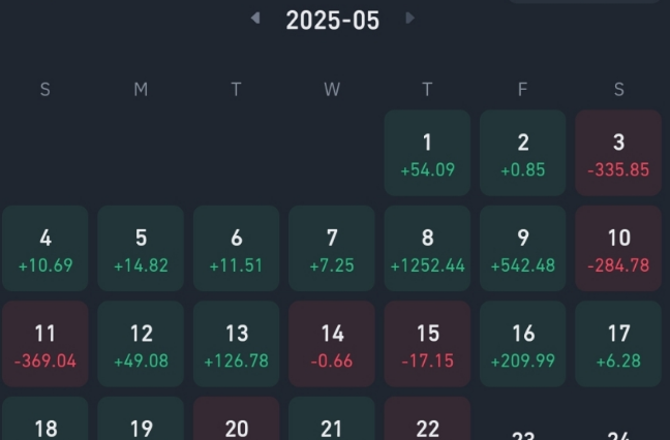Select May 9 with +542.48 profit

click(523, 249)
